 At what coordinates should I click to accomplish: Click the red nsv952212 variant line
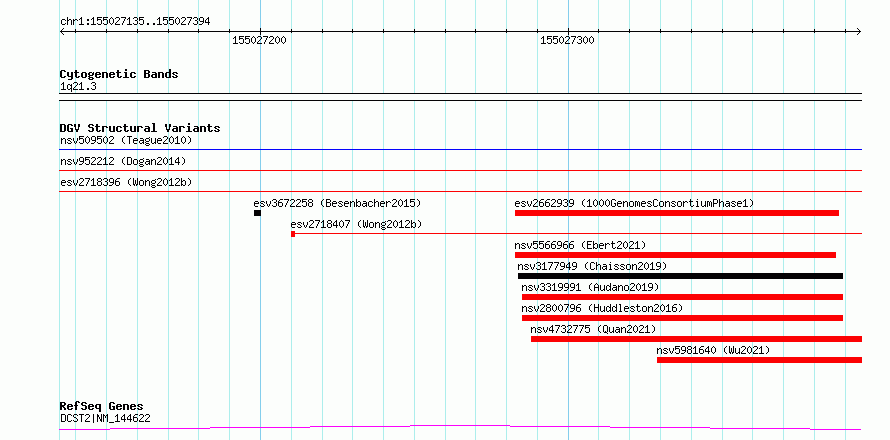[460, 171]
